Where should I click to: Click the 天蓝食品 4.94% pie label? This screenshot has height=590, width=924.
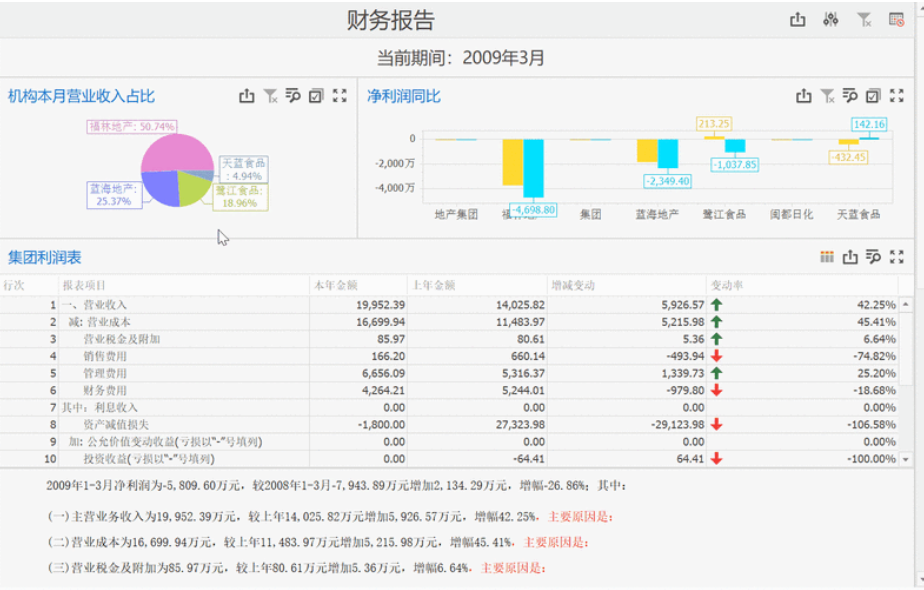tap(244, 169)
